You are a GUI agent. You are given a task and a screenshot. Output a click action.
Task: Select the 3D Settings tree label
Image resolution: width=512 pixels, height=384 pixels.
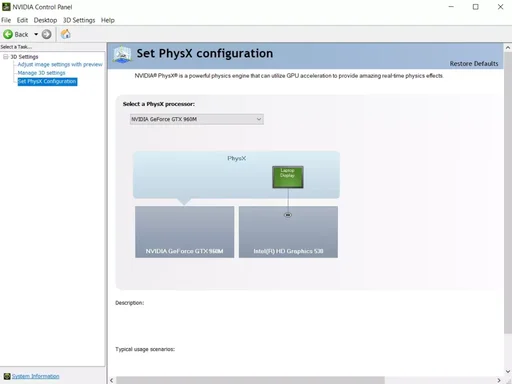click(x=24, y=57)
